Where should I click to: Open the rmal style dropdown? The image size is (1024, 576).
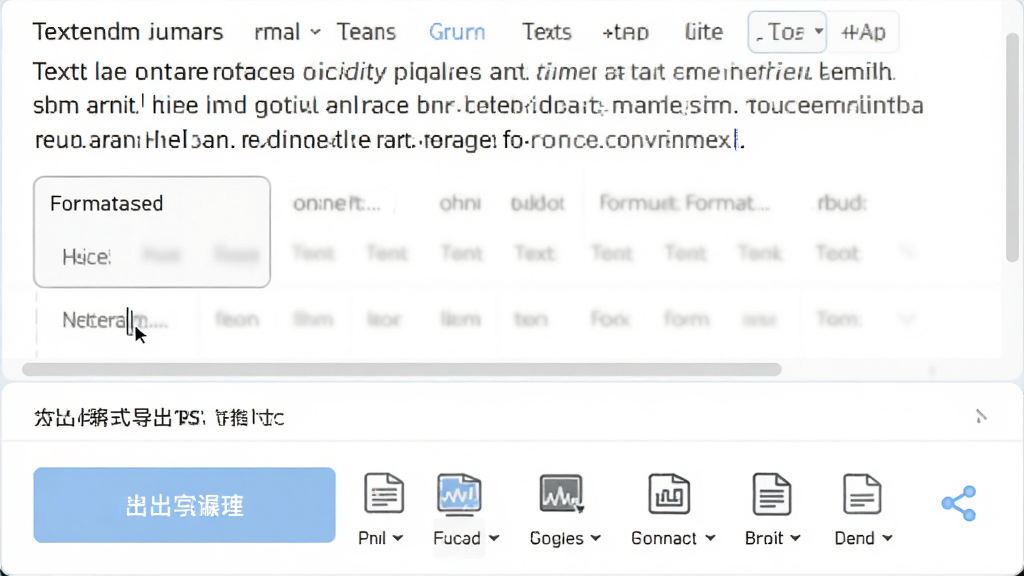coord(287,31)
